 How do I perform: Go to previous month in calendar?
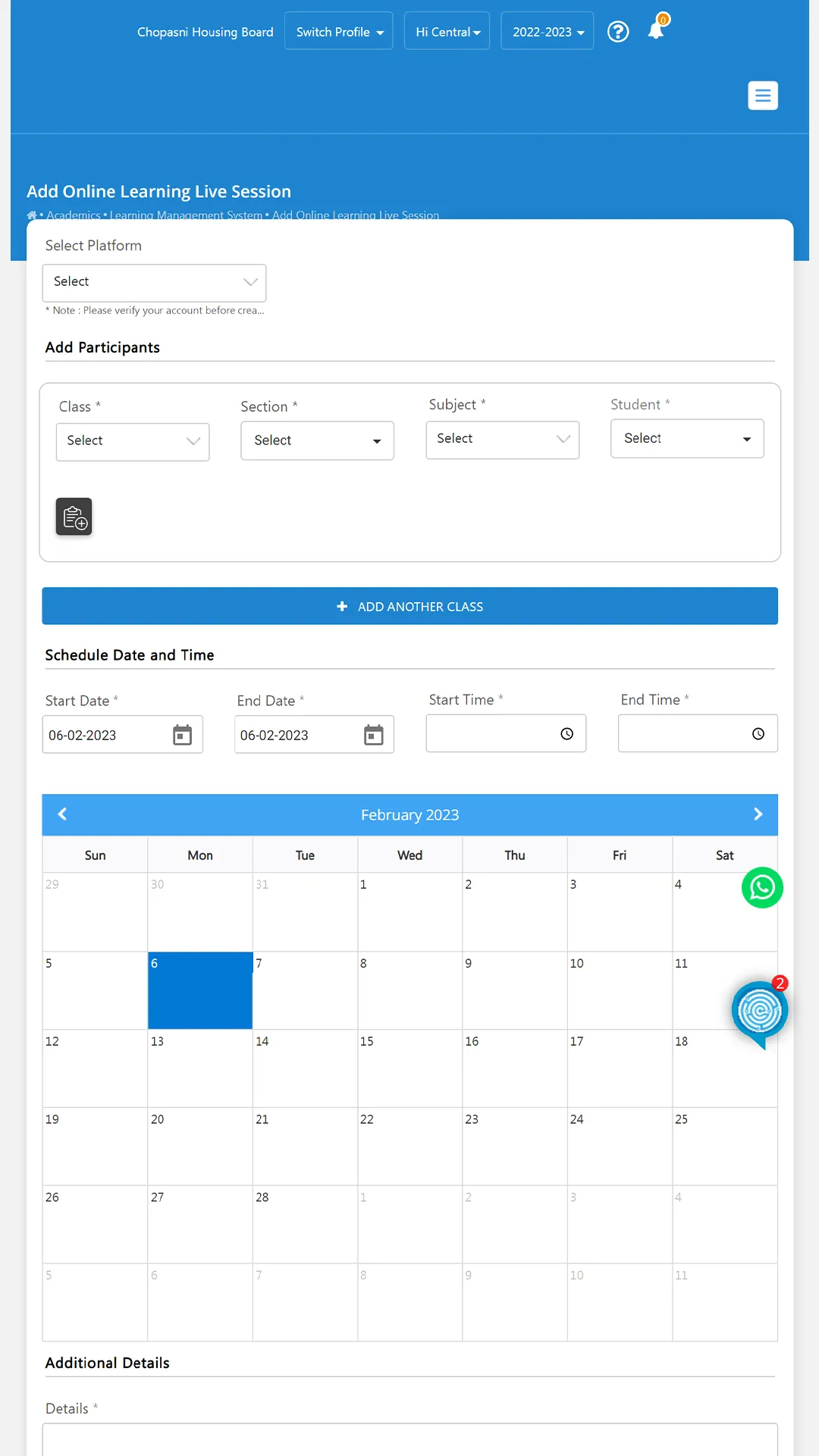tap(62, 814)
